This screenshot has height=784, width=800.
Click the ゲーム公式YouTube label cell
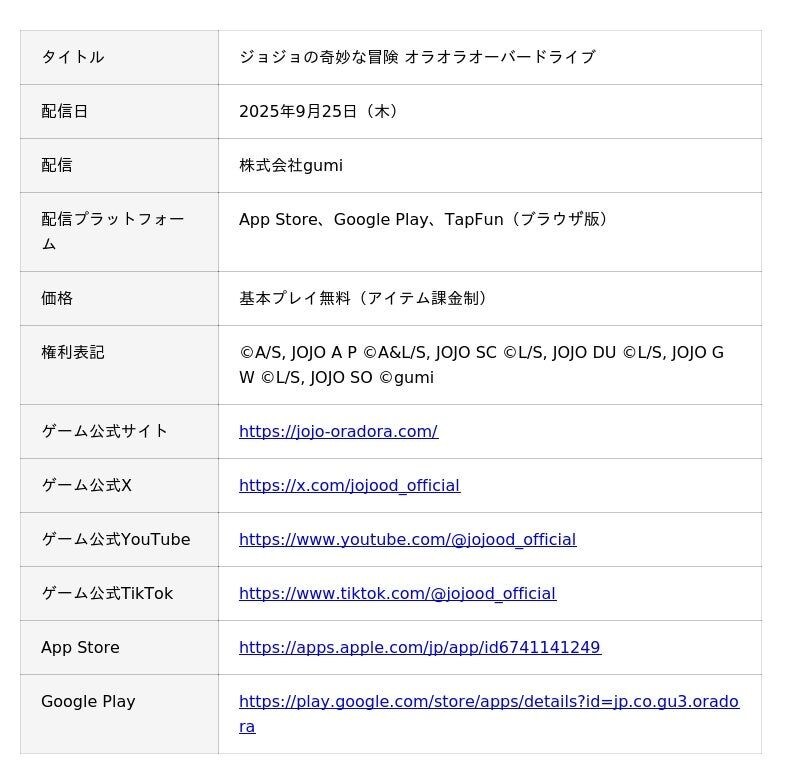[x=119, y=540]
